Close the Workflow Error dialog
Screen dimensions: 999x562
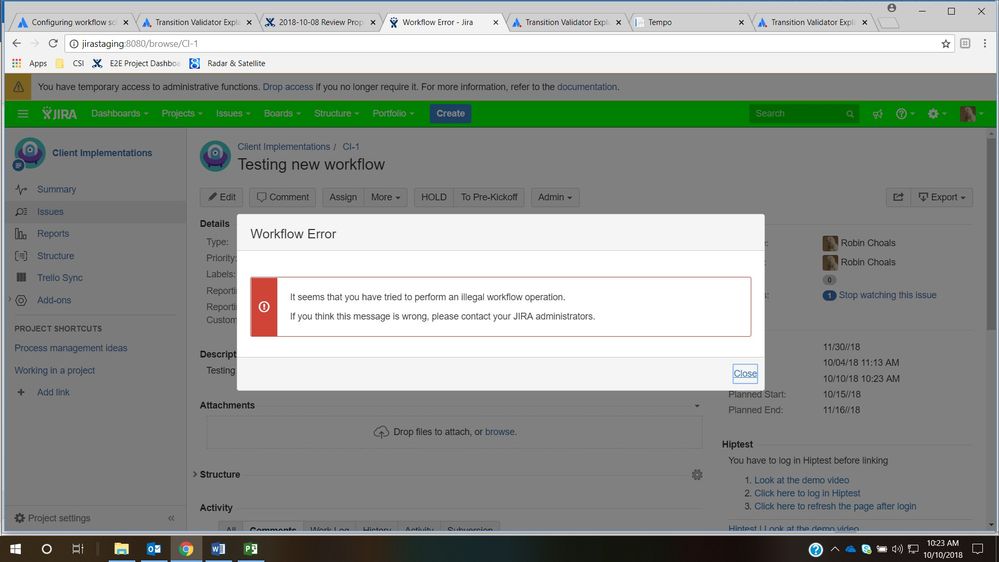(745, 373)
